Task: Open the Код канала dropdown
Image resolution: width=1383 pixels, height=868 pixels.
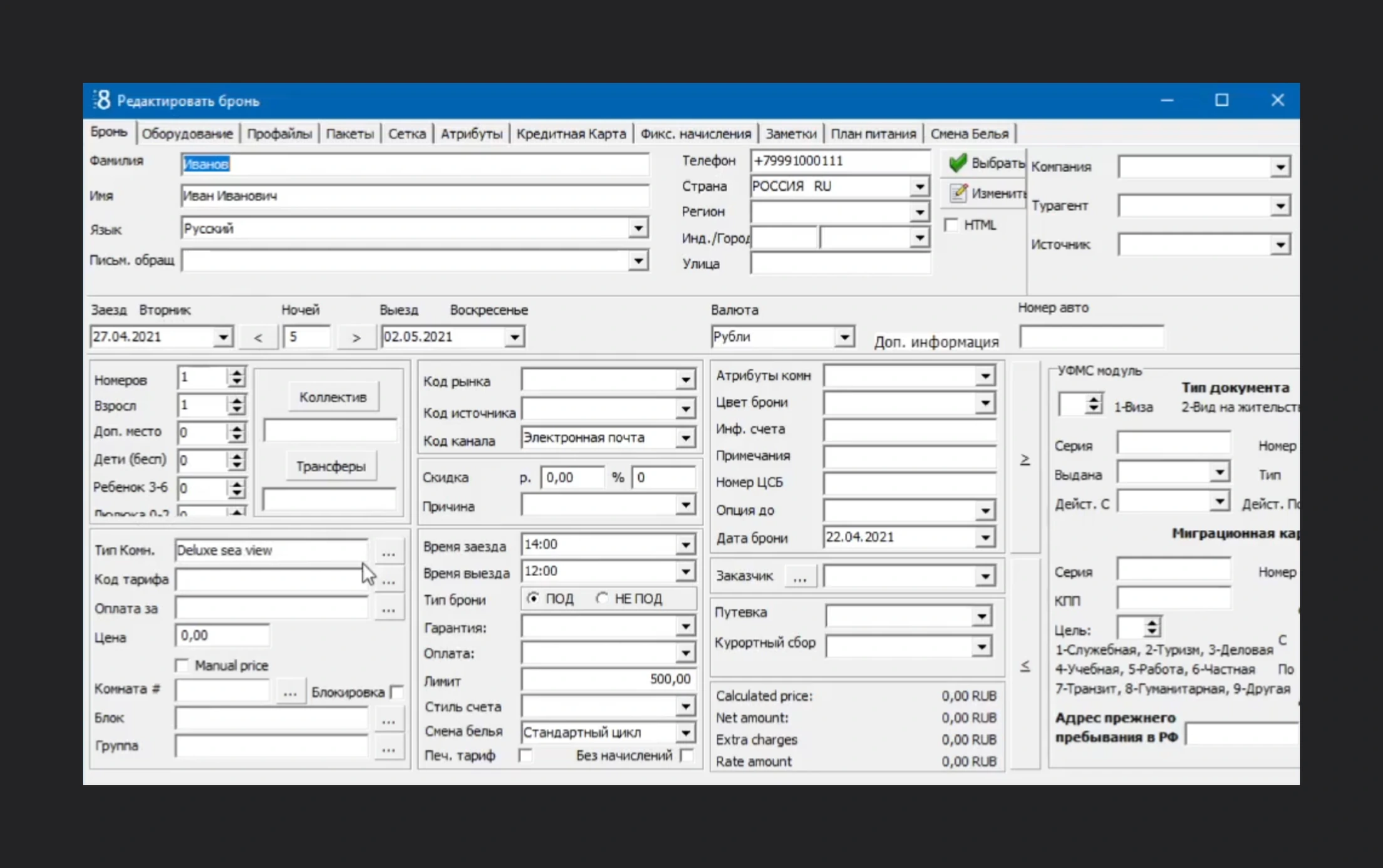Action: pos(686,438)
